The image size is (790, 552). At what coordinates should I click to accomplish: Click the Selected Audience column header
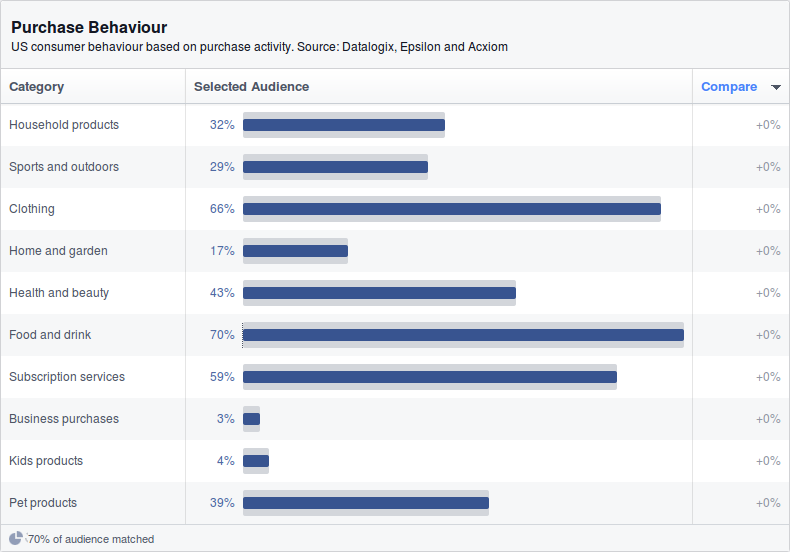tap(251, 87)
